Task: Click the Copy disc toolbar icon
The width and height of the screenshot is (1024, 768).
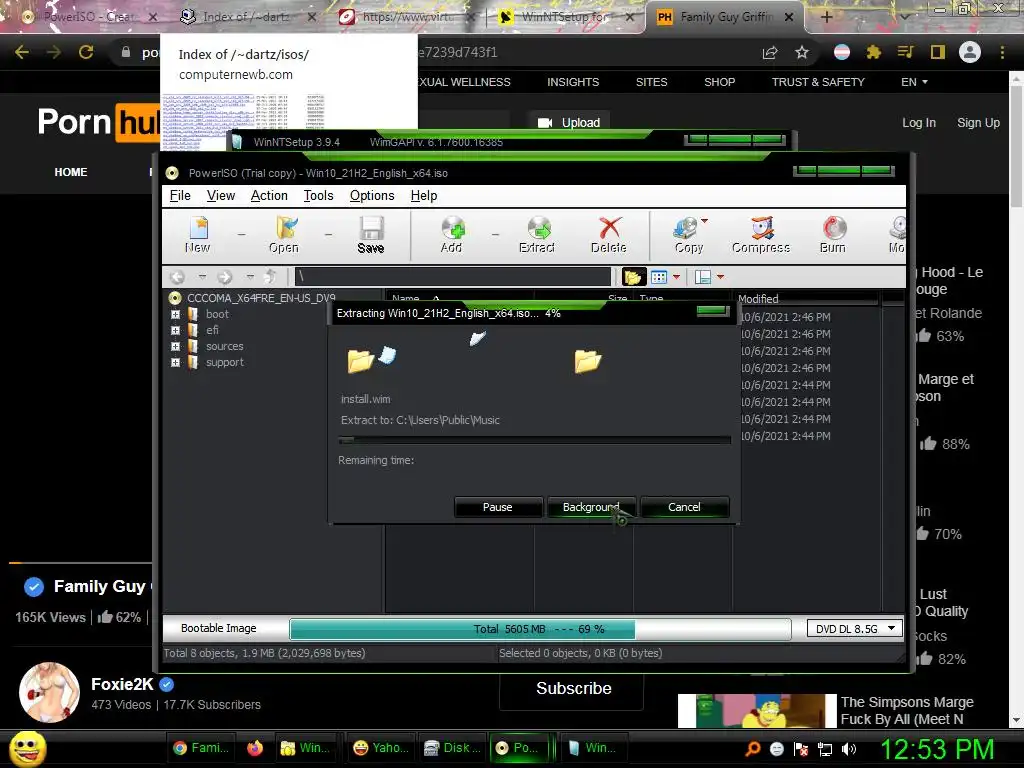Action: click(687, 235)
